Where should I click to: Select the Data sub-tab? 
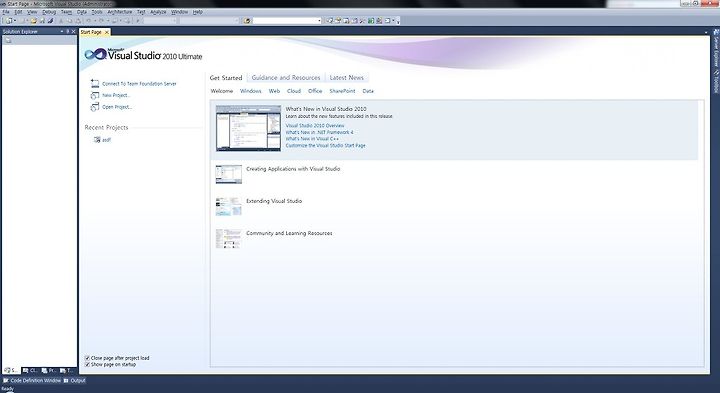(x=368, y=91)
